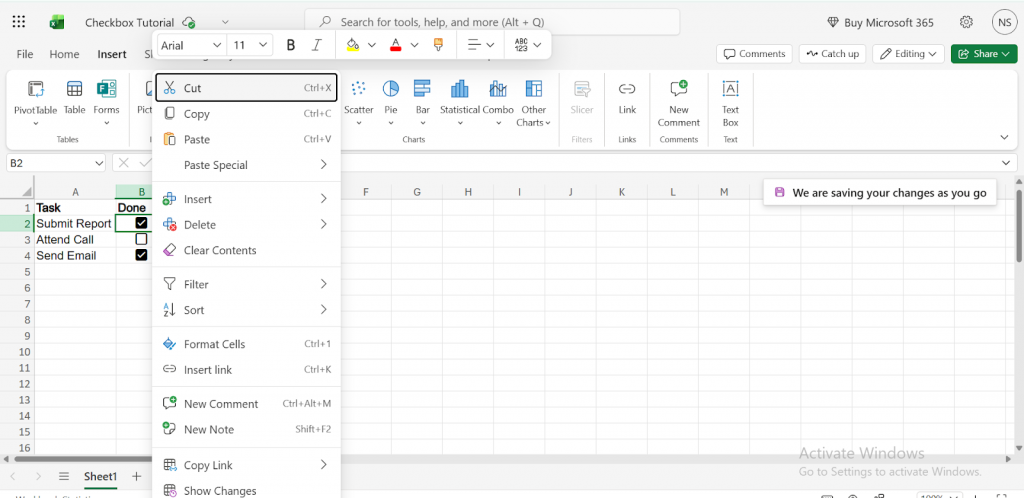The height and width of the screenshot is (498, 1024).
Task: Select the Pie chart icon
Action: [x=391, y=99]
